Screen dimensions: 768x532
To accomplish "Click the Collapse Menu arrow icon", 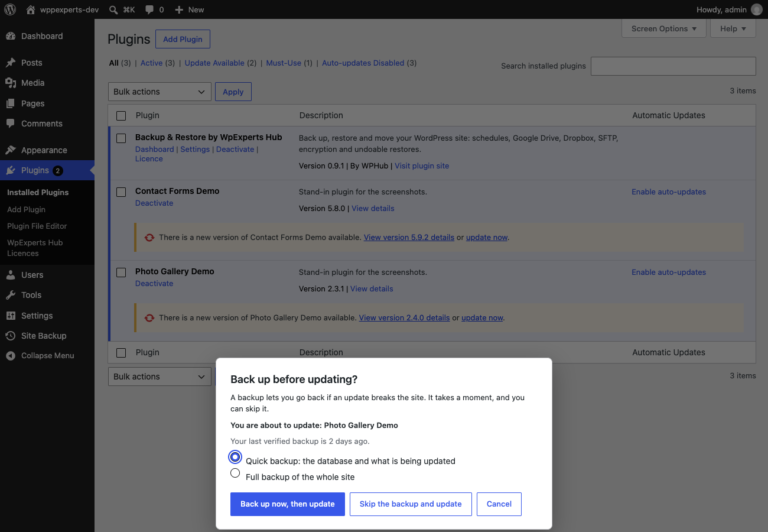I will tap(10, 356).
